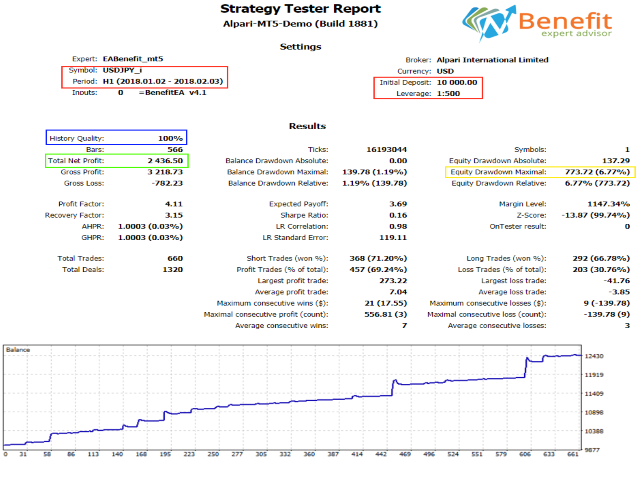Viewport: 640px width, 480px height.
Task: Select Maximum consecutive losses value 9 (-139.78)
Action: 607,303
